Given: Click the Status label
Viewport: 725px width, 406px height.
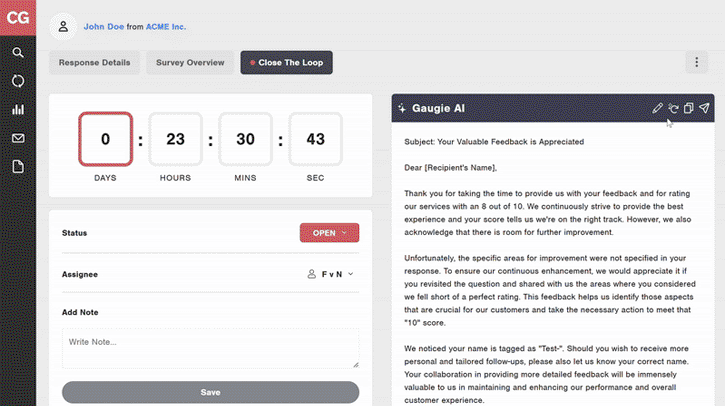Looking at the screenshot, I should coord(74,233).
